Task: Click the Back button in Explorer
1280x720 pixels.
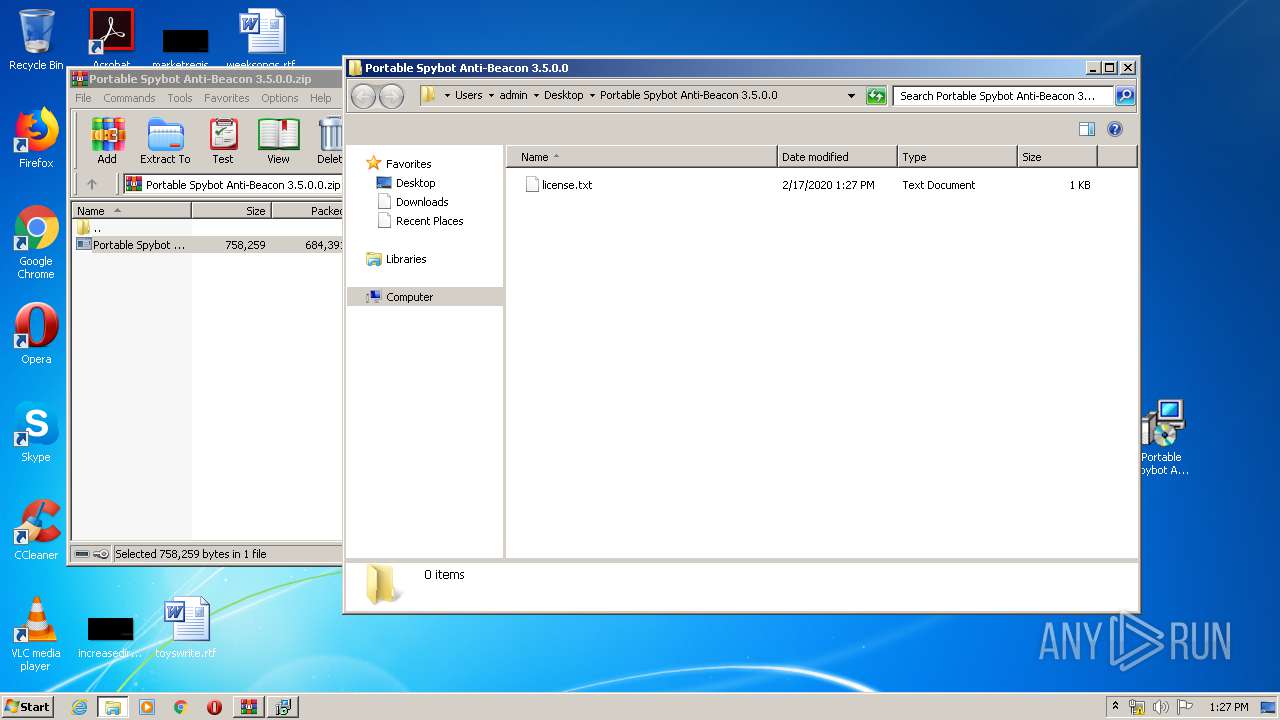Action: click(x=364, y=96)
